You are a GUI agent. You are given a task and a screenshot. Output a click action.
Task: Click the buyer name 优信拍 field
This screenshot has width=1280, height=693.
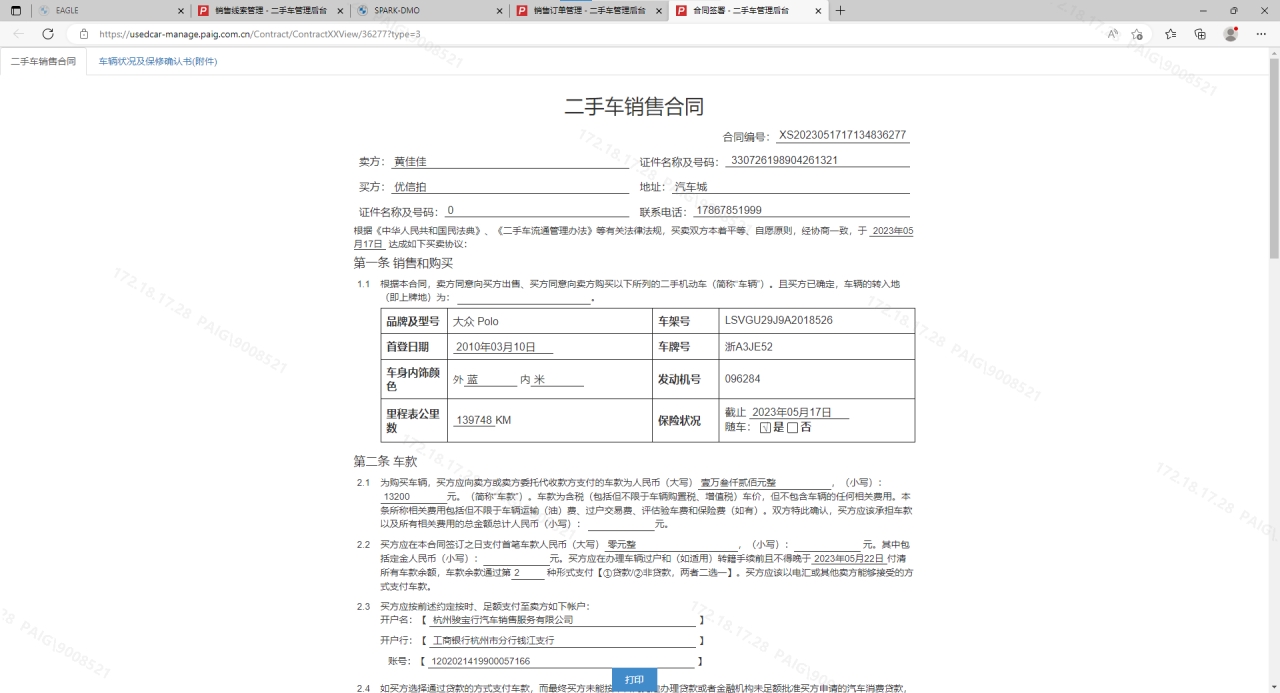(x=508, y=187)
